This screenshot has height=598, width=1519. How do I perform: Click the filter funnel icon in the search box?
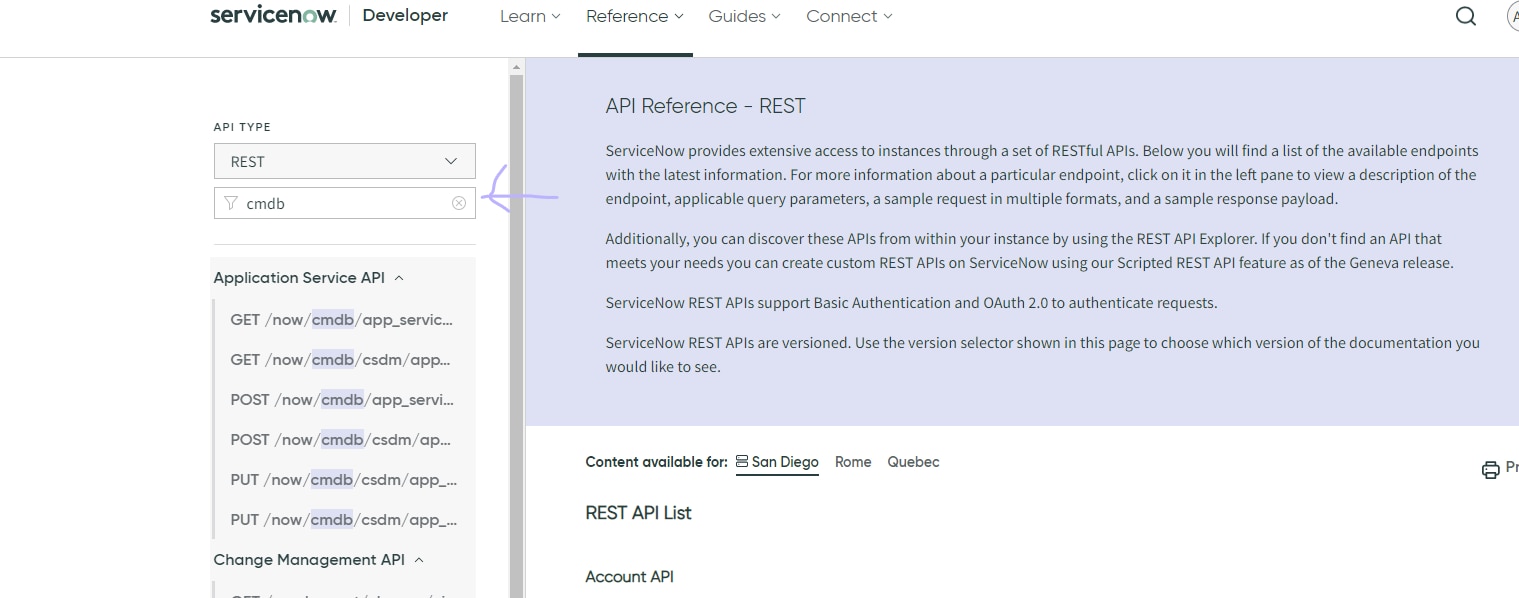[231, 203]
